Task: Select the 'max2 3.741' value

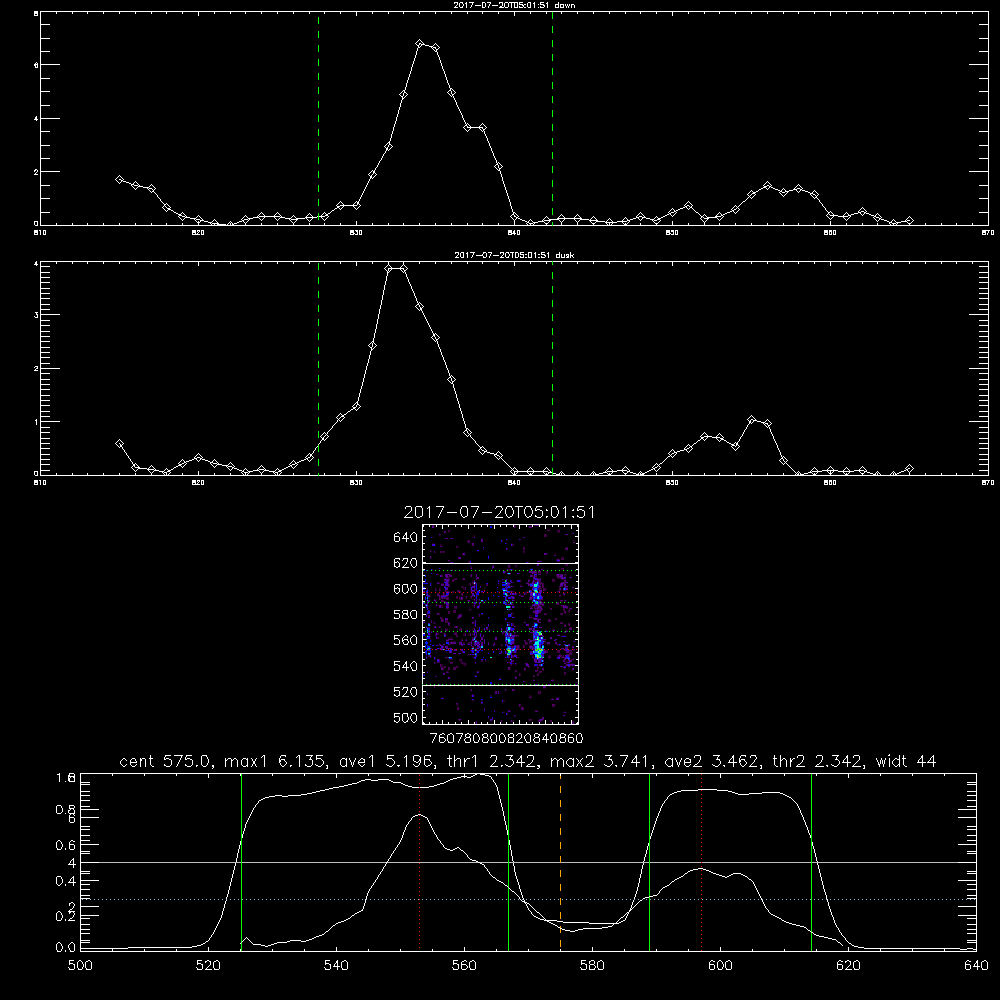Action: pyautogui.click(x=601, y=761)
